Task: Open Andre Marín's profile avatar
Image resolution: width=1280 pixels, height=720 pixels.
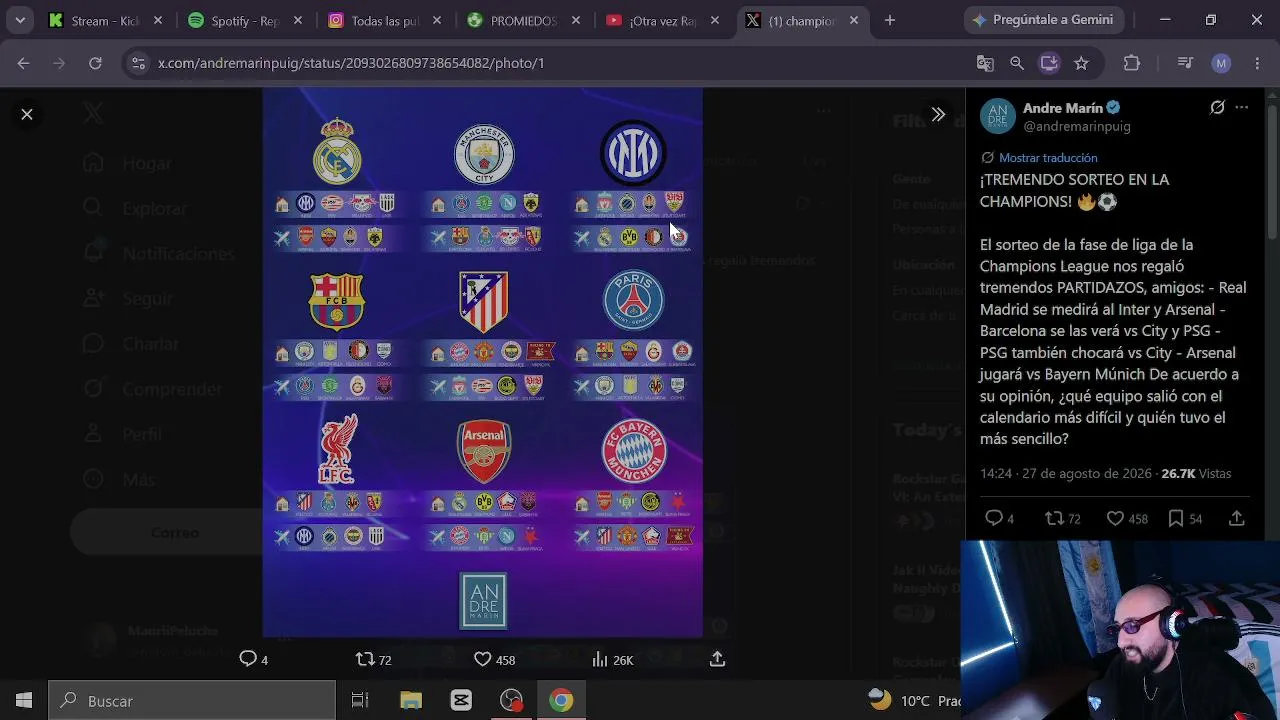Action: point(998,116)
